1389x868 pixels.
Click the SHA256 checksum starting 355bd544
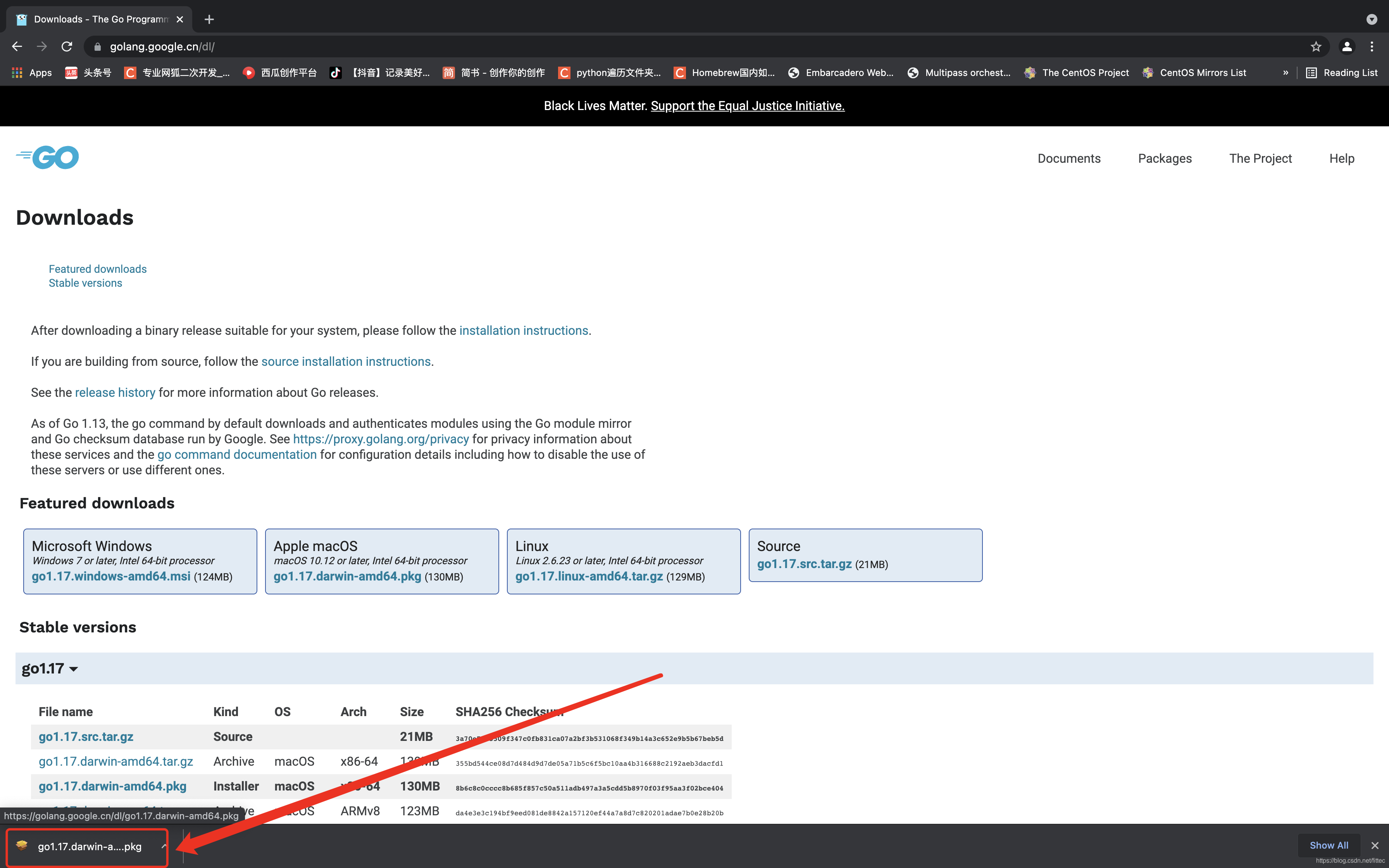589,763
